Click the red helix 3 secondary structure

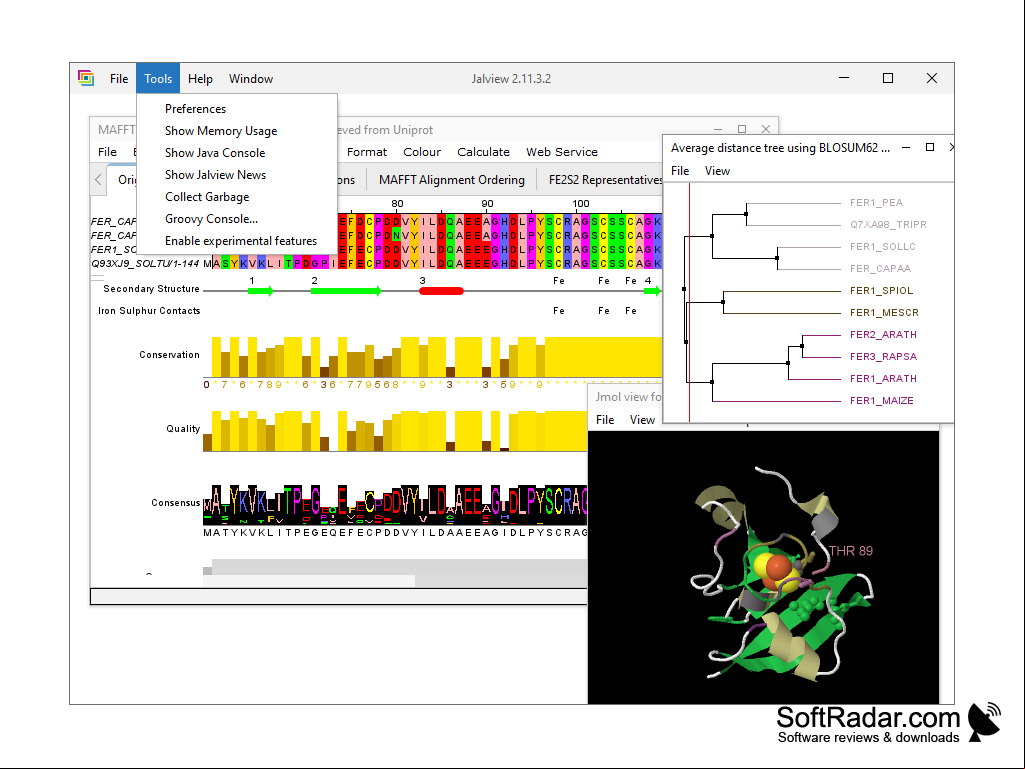tap(441, 291)
